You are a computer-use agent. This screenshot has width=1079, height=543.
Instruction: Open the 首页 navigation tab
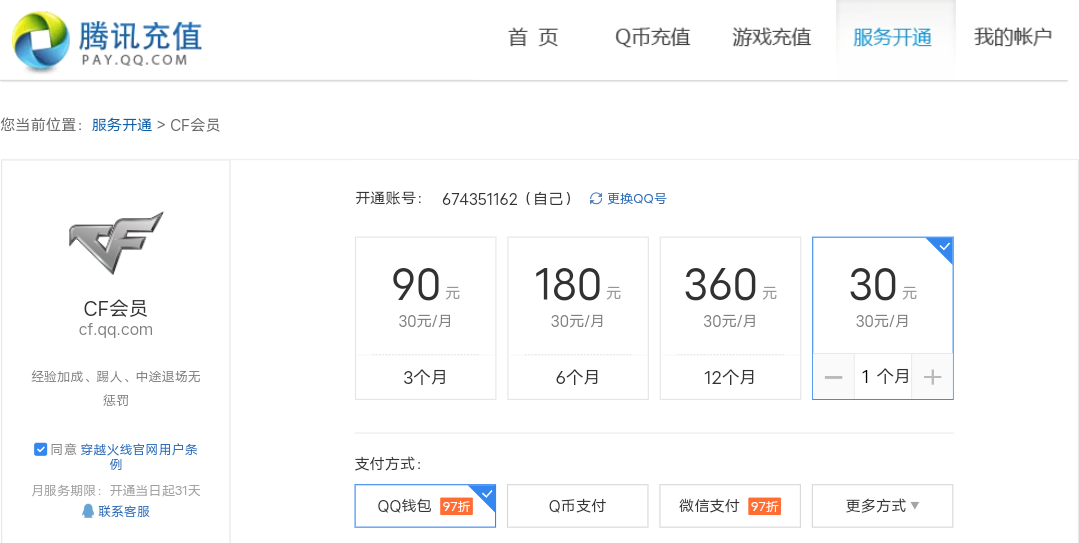(x=533, y=36)
